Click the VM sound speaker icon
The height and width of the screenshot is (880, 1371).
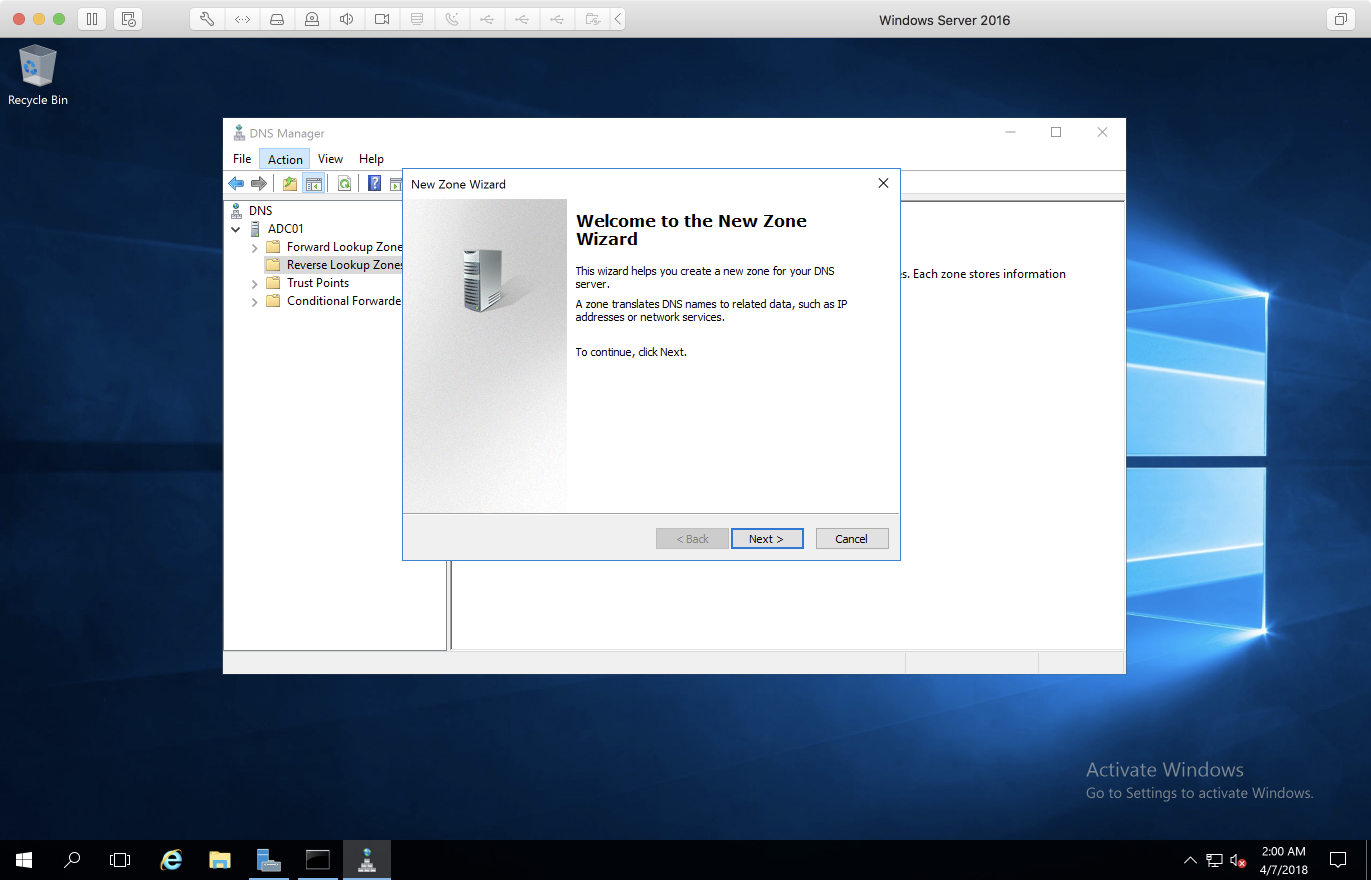point(346,19)
